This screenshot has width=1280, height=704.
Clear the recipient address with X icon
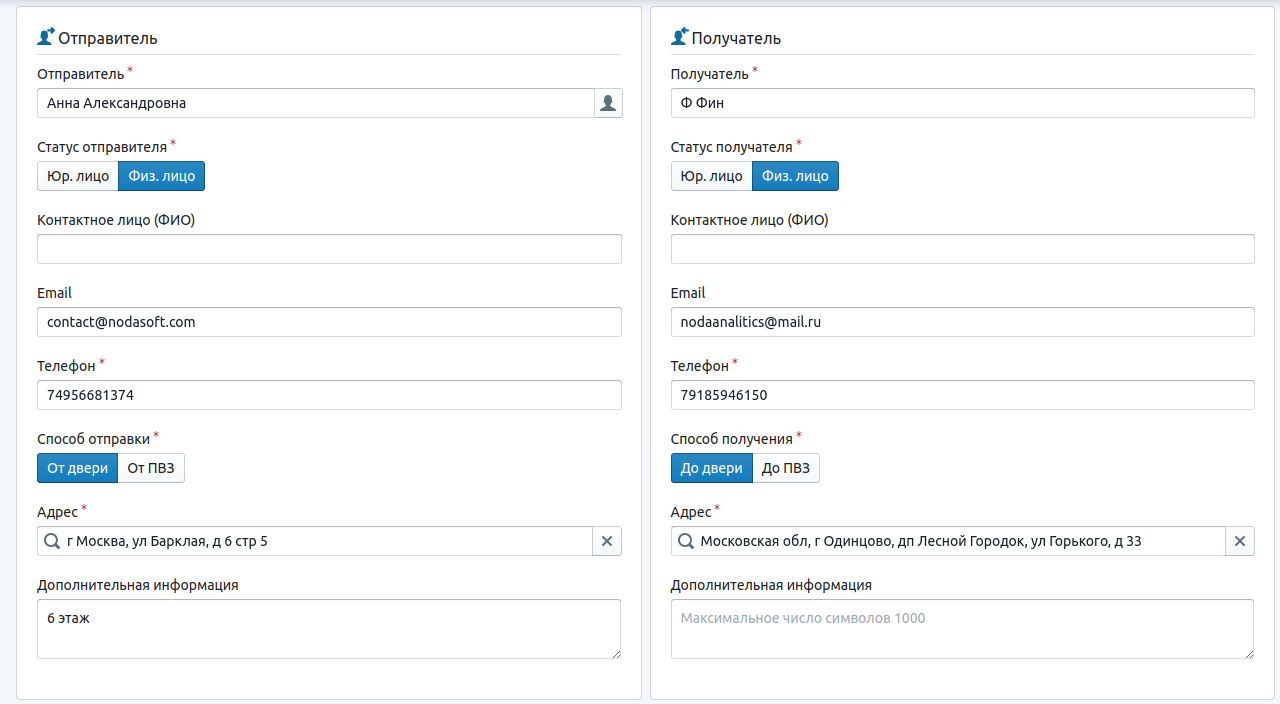coord(1240,541)
